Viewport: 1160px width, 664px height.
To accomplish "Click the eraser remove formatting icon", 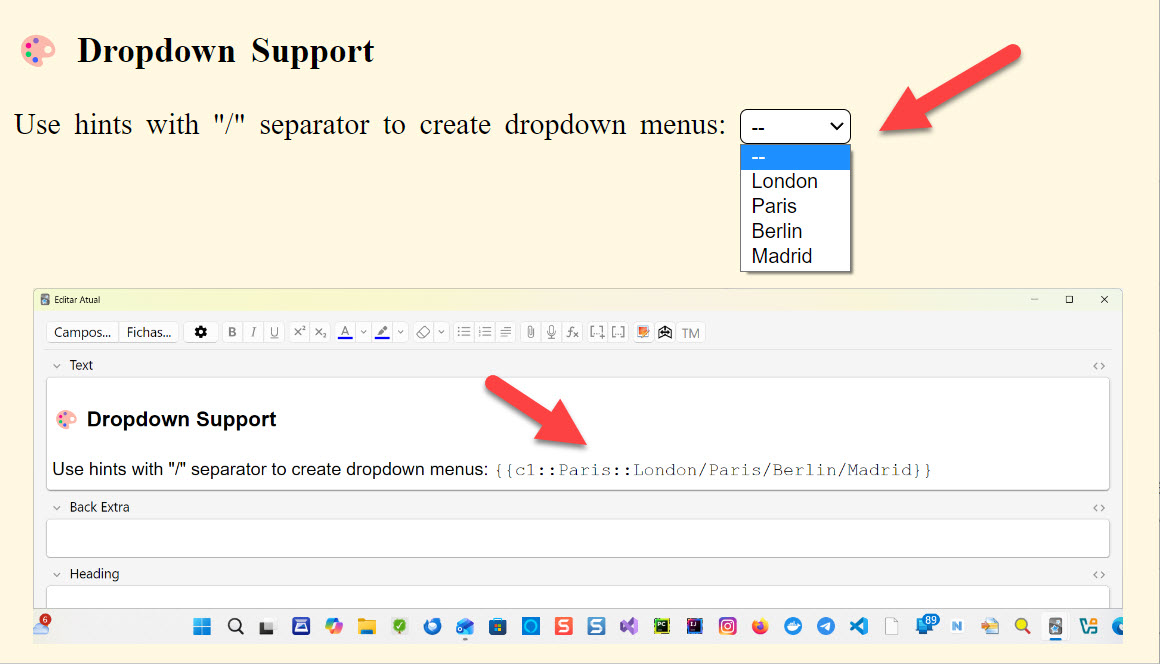I will click(423, 332).
